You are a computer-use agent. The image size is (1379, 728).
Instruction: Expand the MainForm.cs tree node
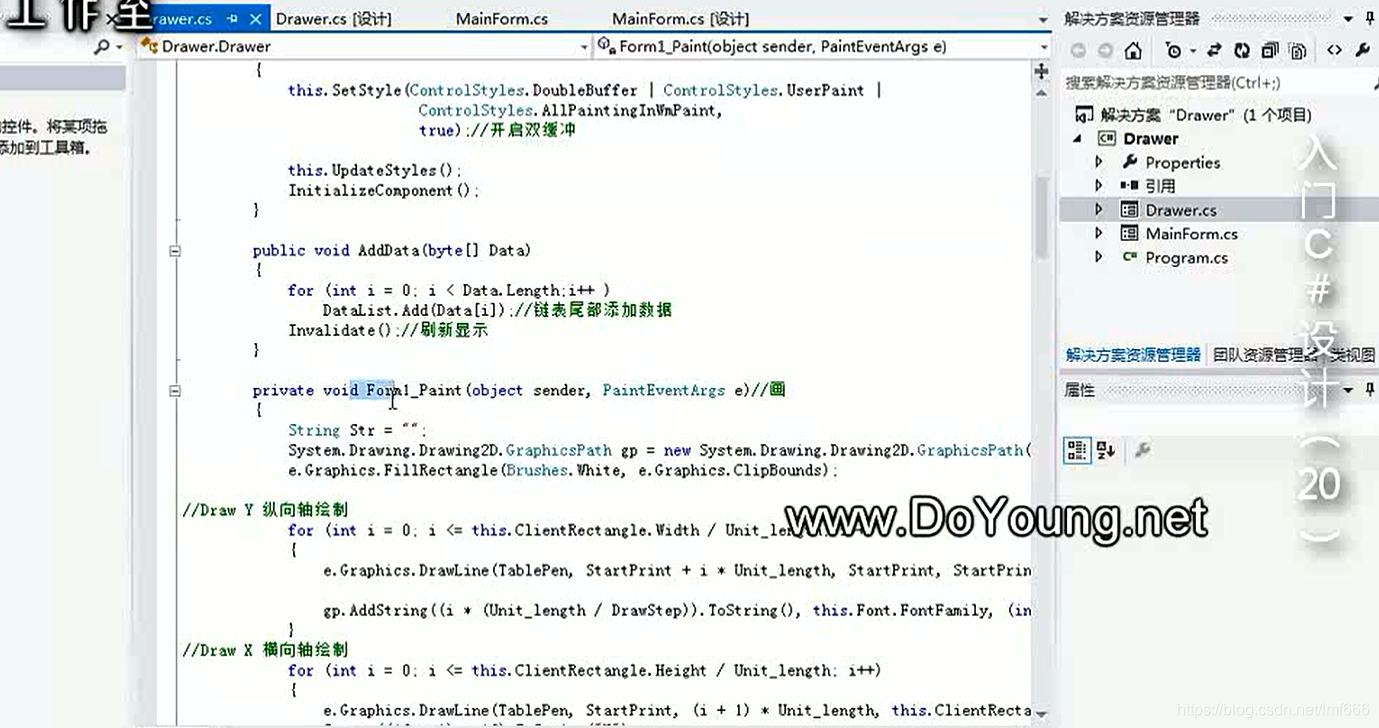(x=1099, y=233)
